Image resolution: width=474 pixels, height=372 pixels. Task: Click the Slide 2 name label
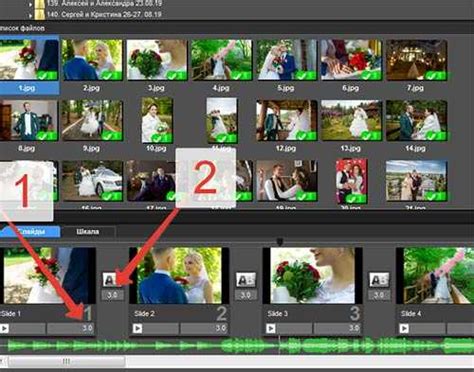click(144, 314)
